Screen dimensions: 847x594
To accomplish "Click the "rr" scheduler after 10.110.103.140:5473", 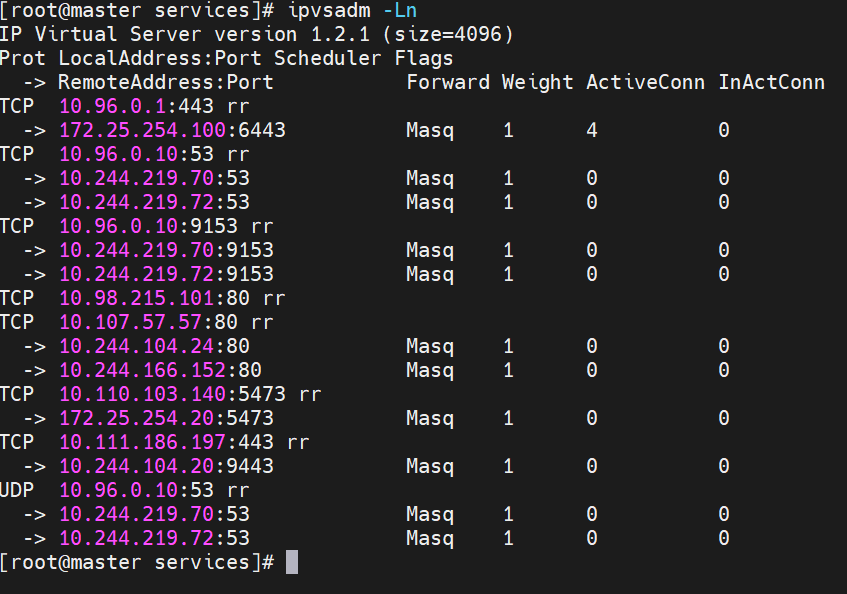I will pyautogui.click(x=310, y=395).
